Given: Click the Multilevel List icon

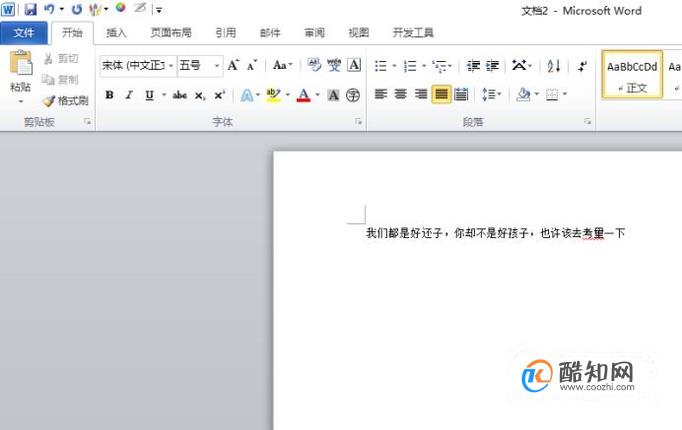Looking at the screenshot, I should tap(440, 66).
